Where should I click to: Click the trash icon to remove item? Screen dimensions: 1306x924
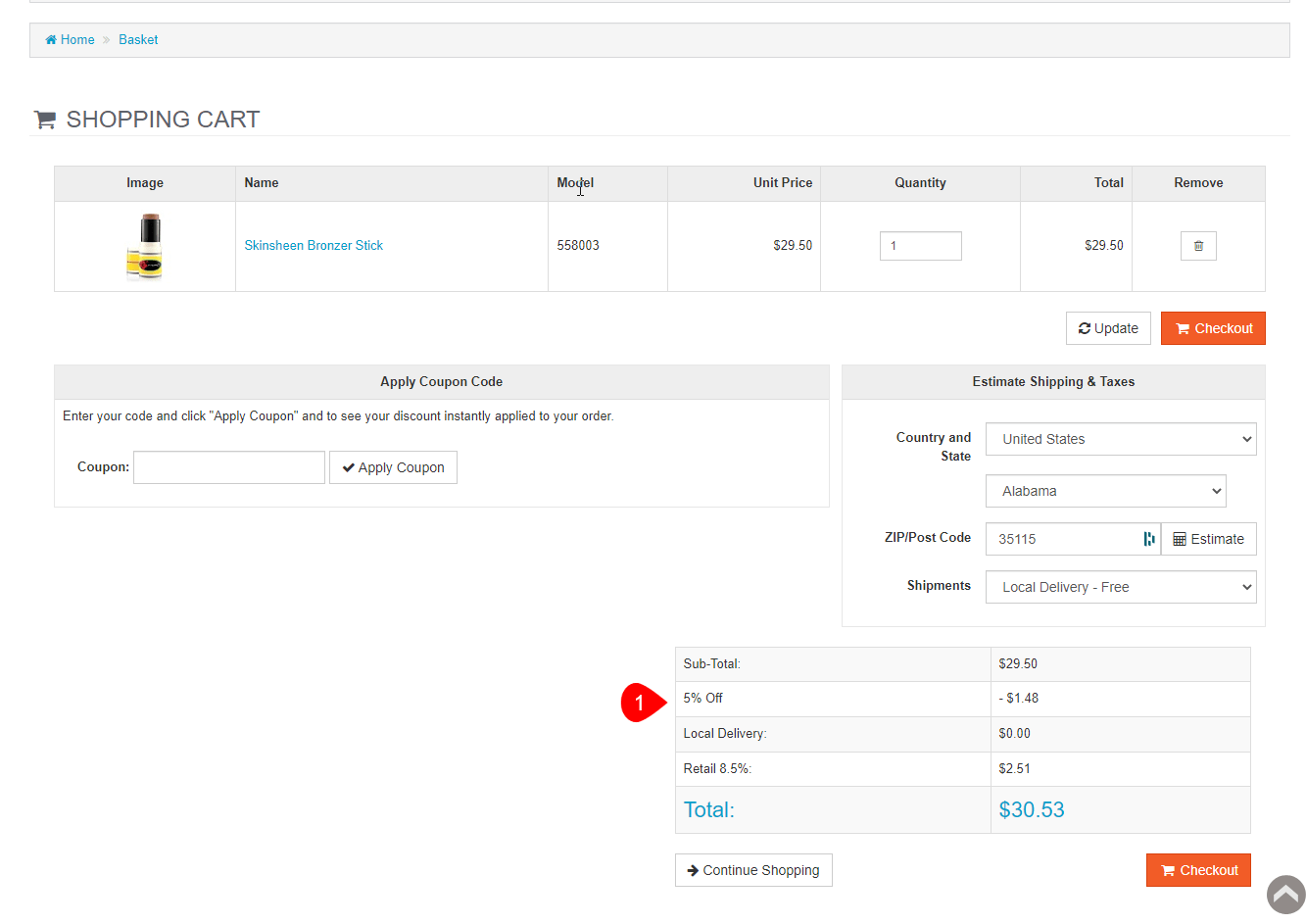point(1197,246)
